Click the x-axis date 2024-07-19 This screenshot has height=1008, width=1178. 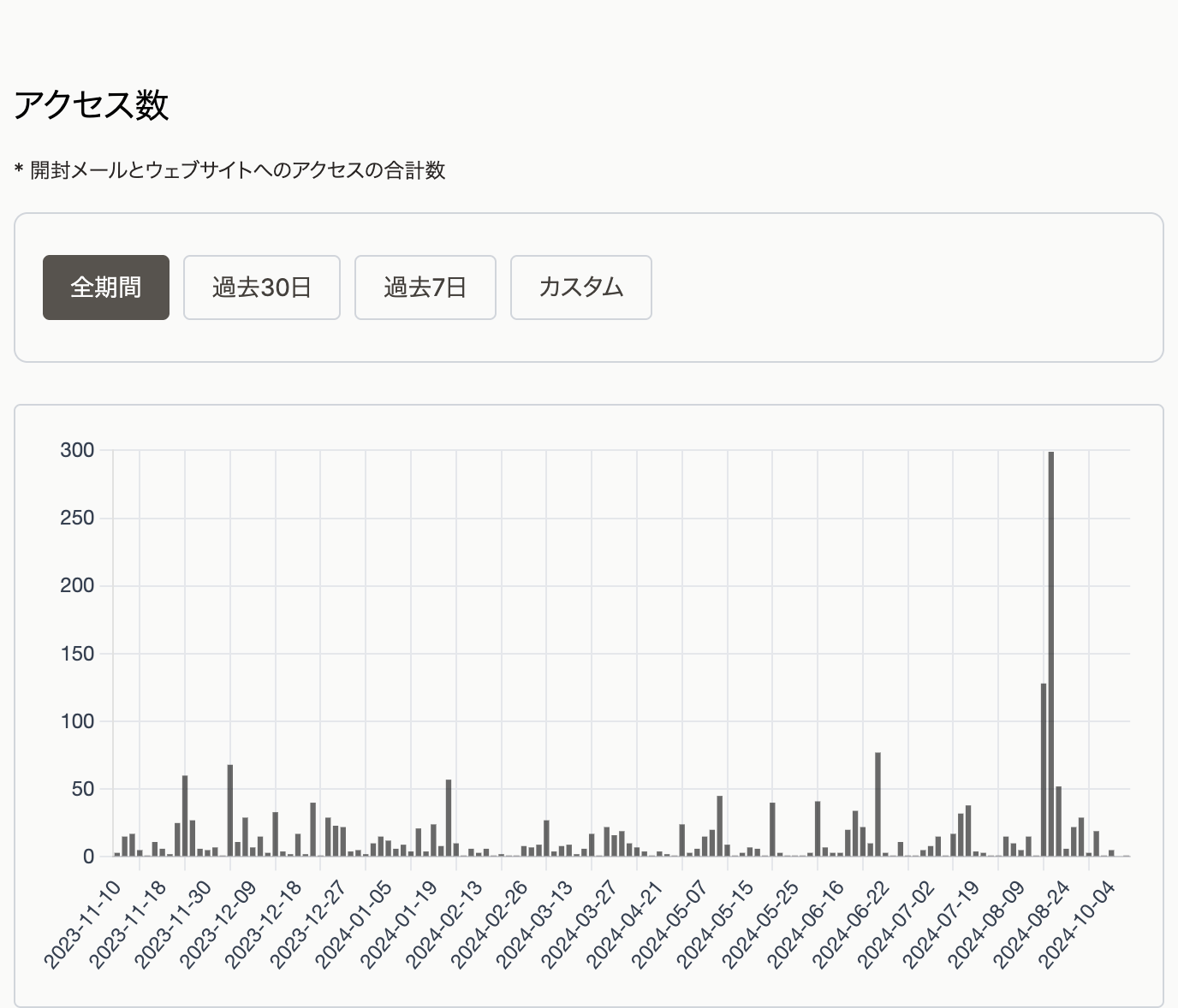[x=943, y=923]
